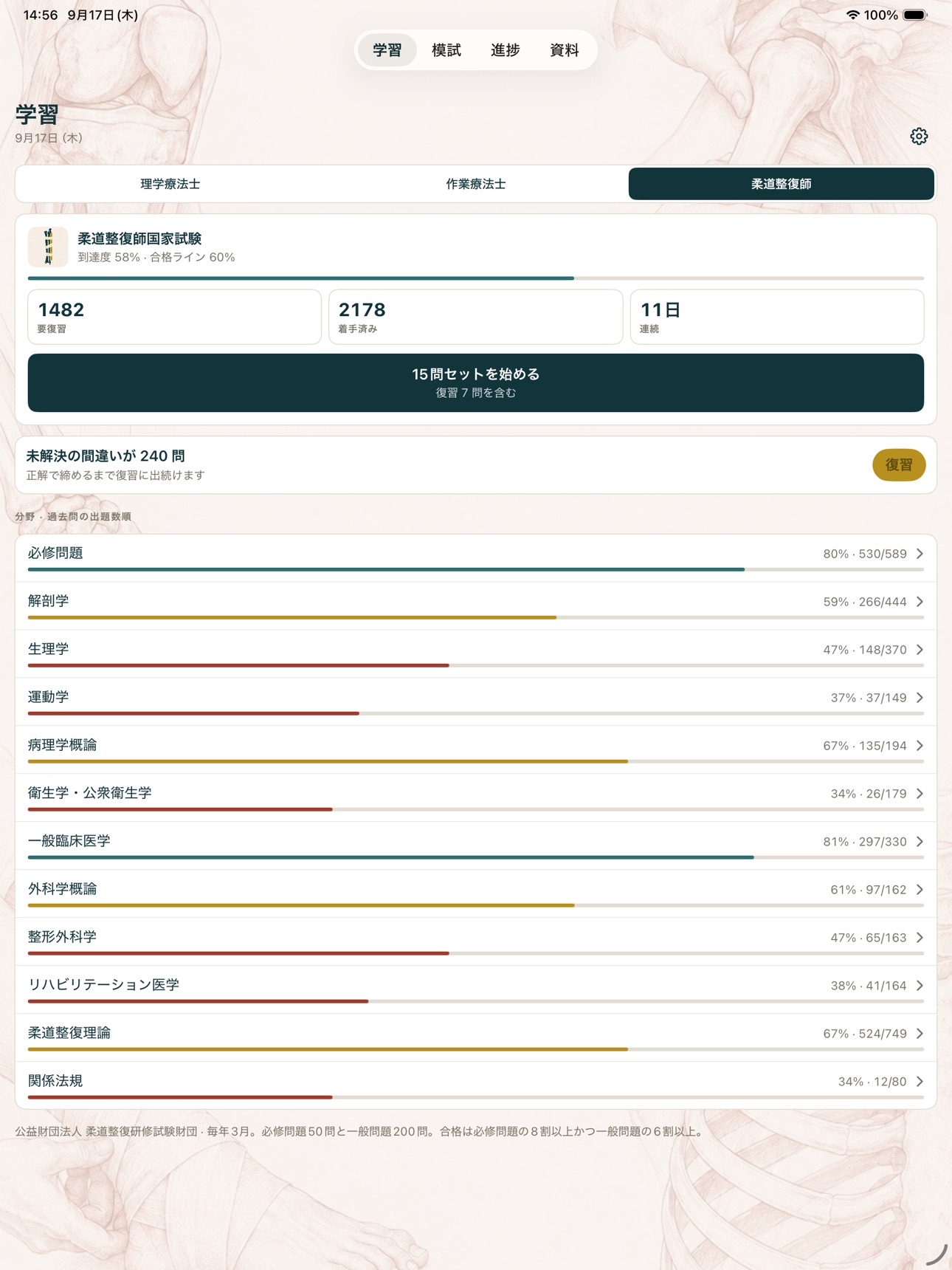
Task: Expand the 必修問題 chevron
Action: click(x=920, y=554)
